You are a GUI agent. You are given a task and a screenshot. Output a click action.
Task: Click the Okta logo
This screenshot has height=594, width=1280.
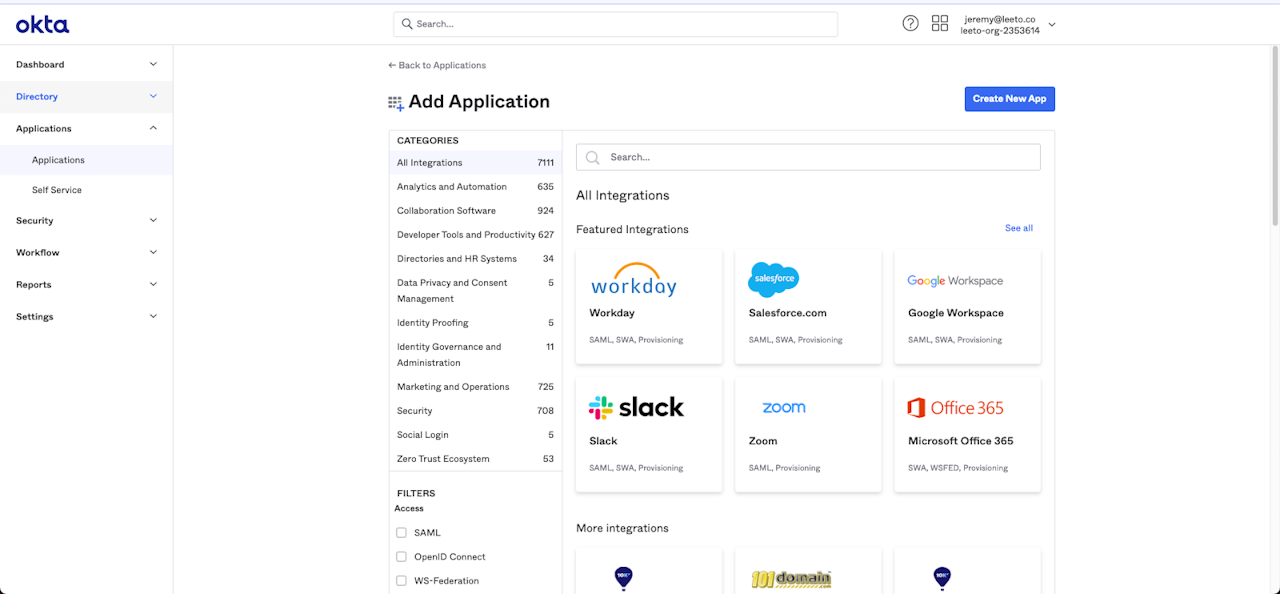tap(42, 24)
